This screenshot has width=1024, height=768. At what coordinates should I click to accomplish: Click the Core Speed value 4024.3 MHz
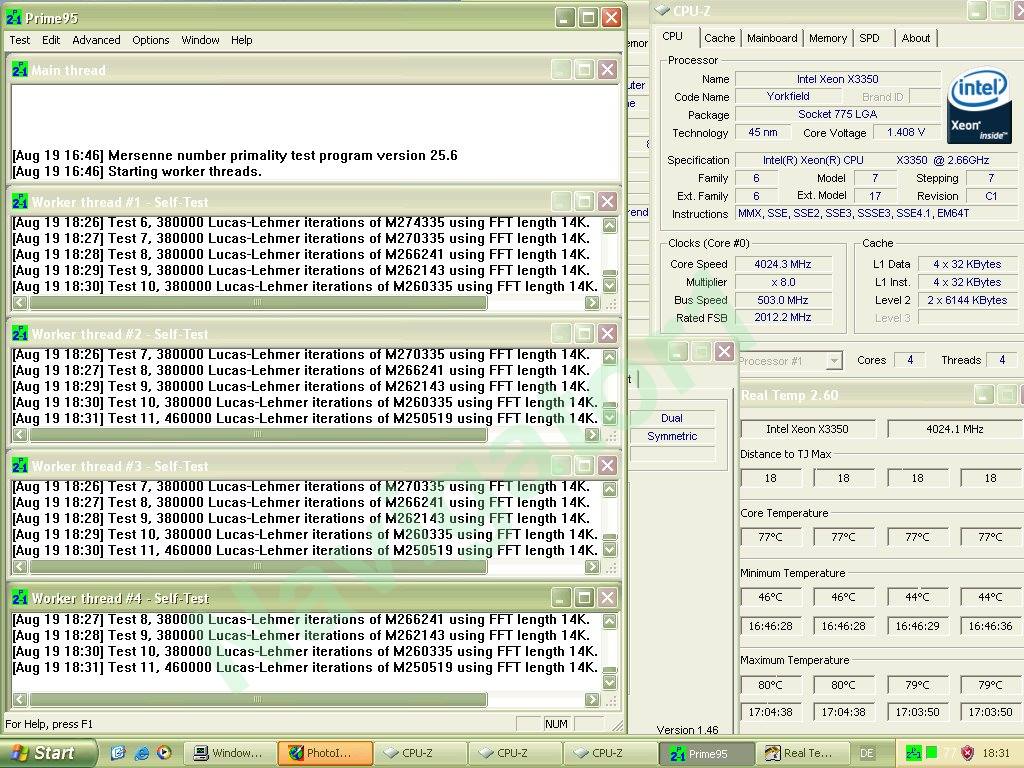pos(783,264)
